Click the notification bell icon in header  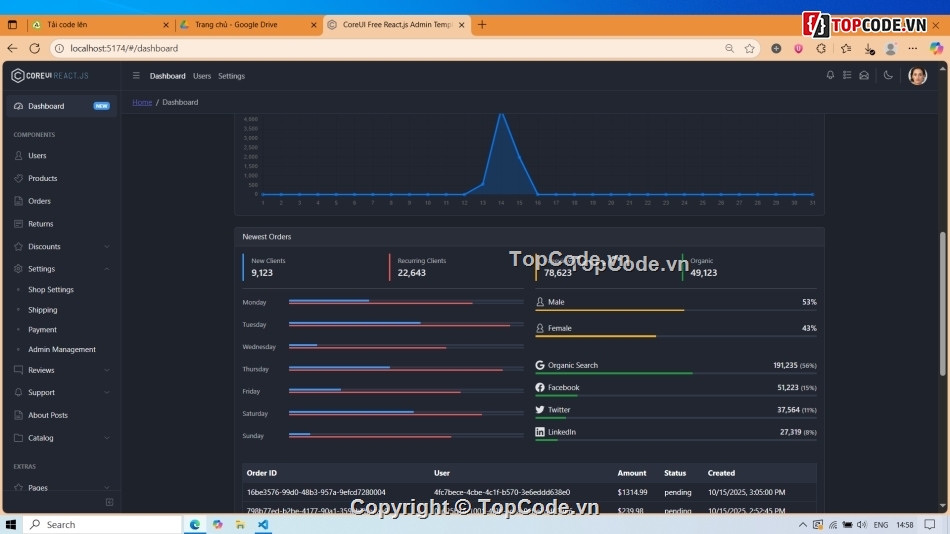830,75
